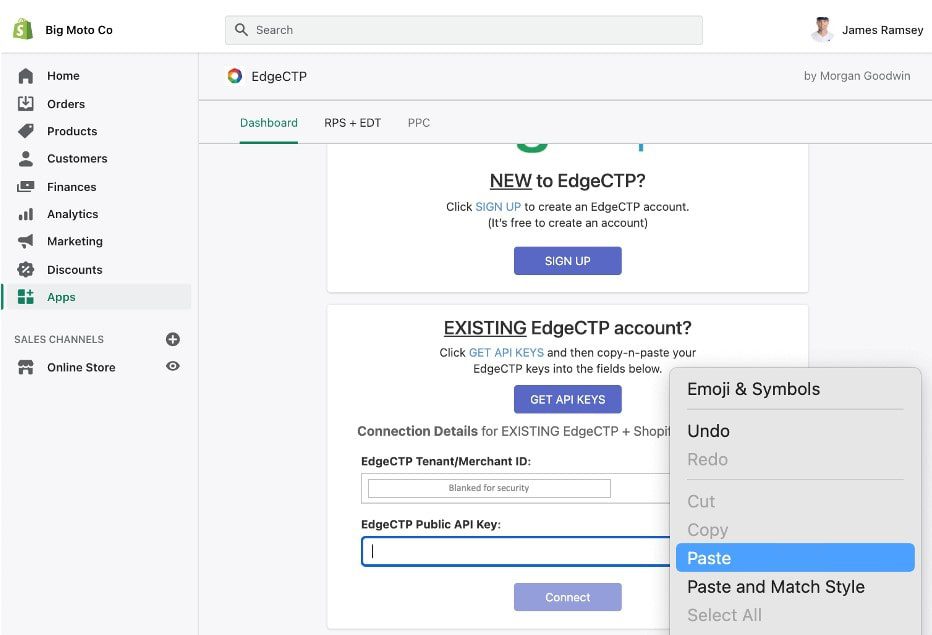This screenshot has height=635, width=932.
Task: Click the GET API KEYS button
Action: click(x=568, y=400)
